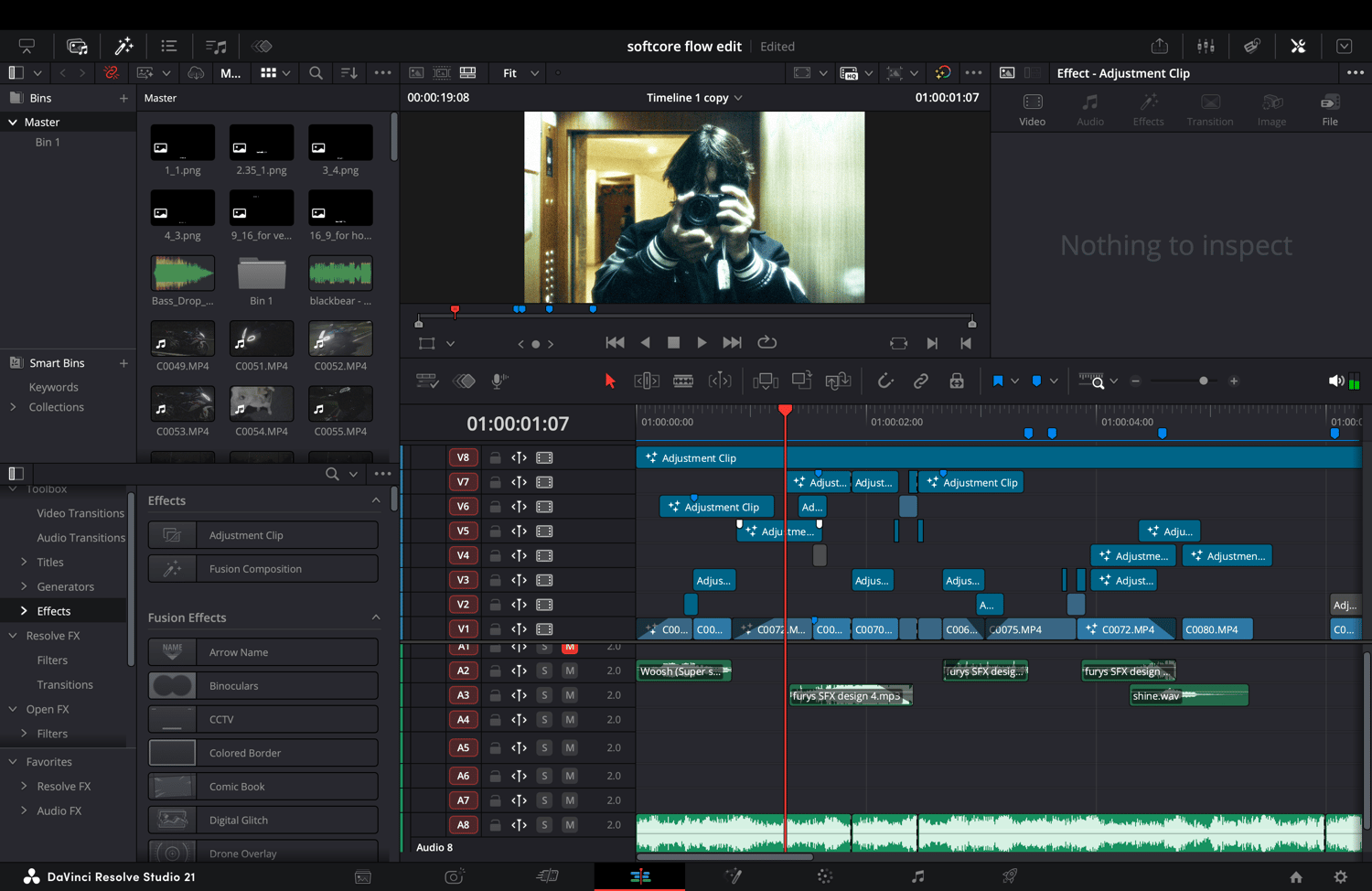
Task: Open the Cut page icon
Action: tap(547, 876)
